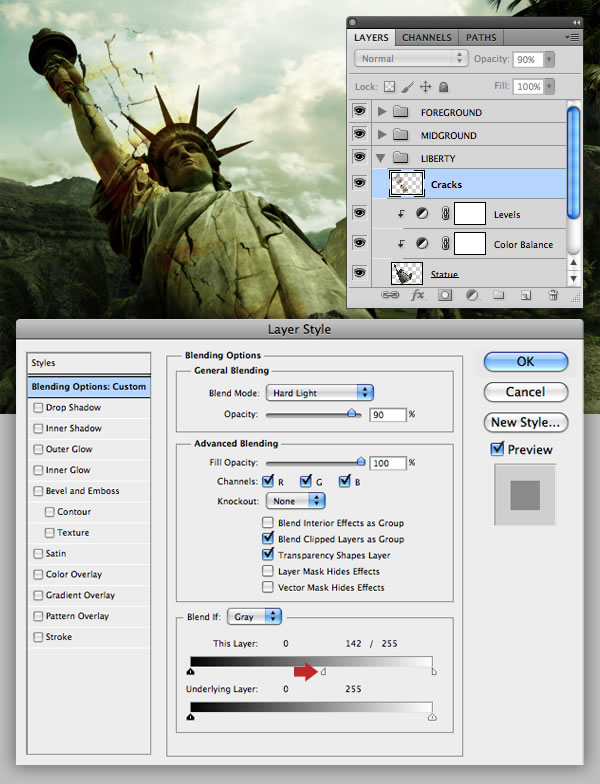Open the Layers panel flyout menu icon
This screenshot has height=784, width=600.
[x=572, y=38]
